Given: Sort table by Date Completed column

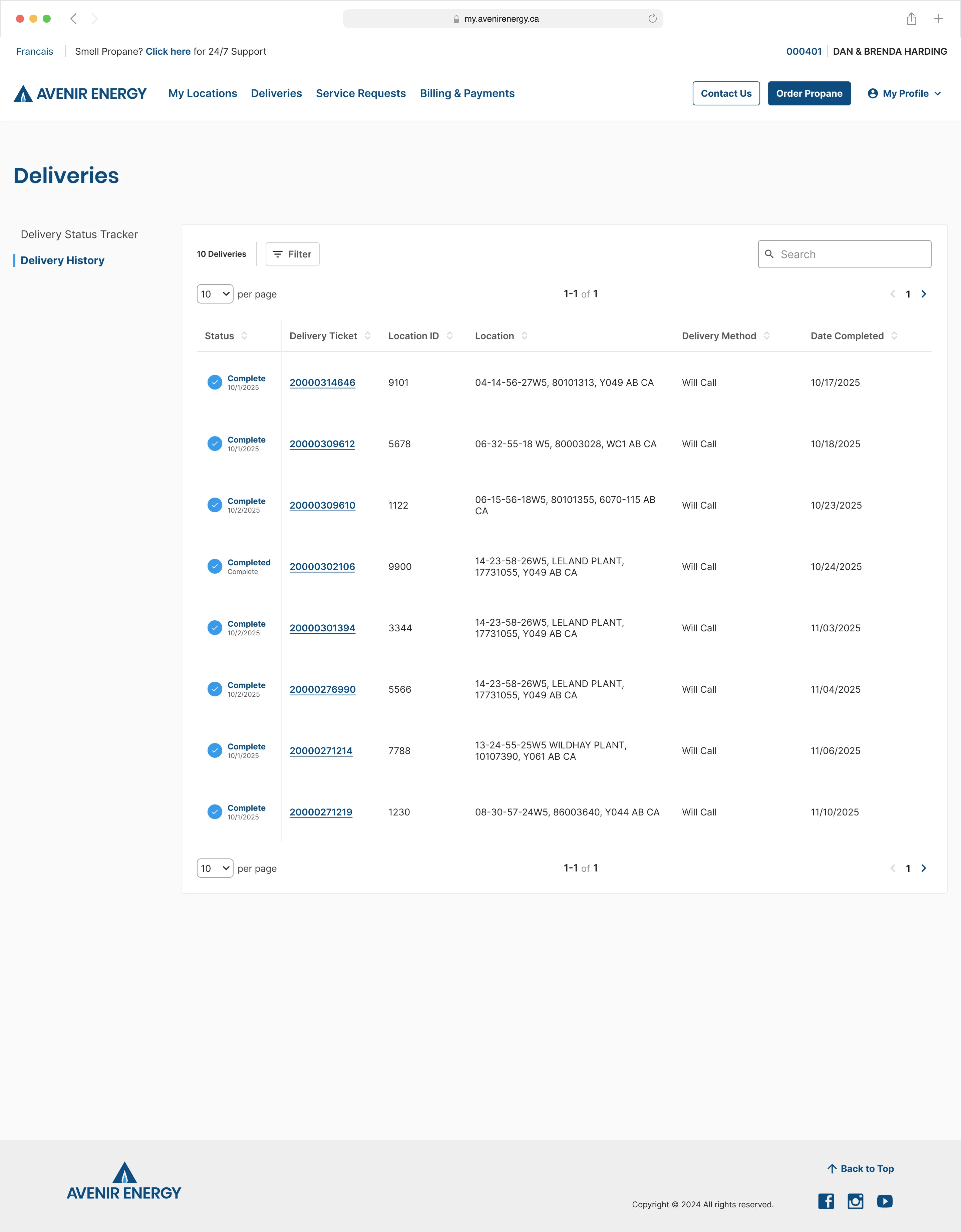Looking at the screenshot, I should (x=894, y=336).
